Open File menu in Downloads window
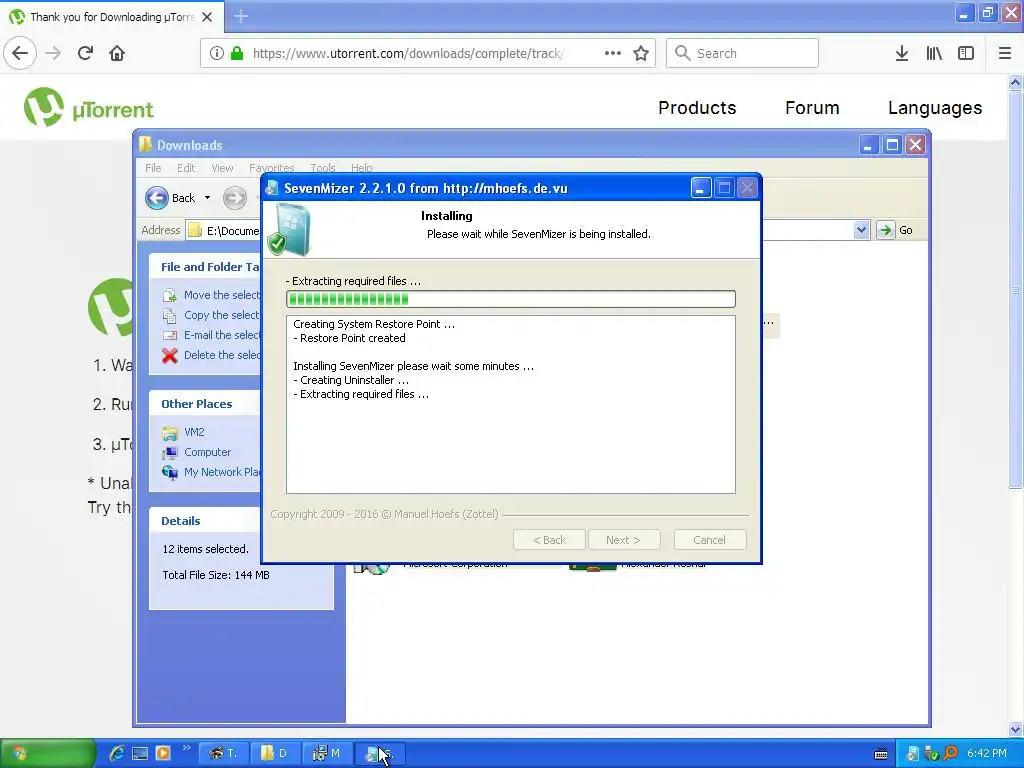Viewport: 1024px width, 768px height. [153, 168]
